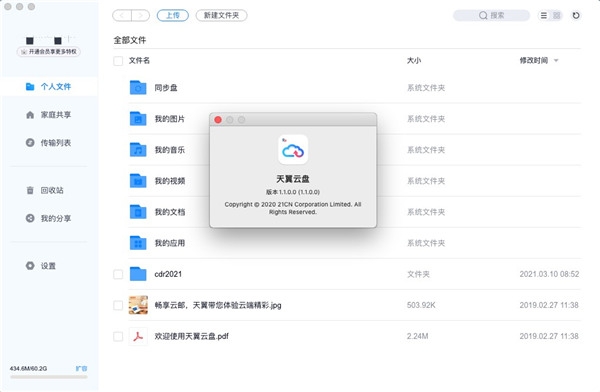Click the 家庭共享 house icon

pos(30,114)
